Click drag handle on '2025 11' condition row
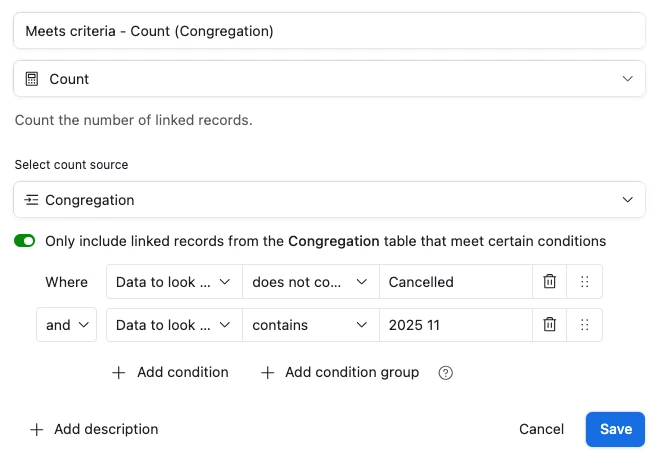Screen dimensions: 657x462 click(x=585, y=324)
